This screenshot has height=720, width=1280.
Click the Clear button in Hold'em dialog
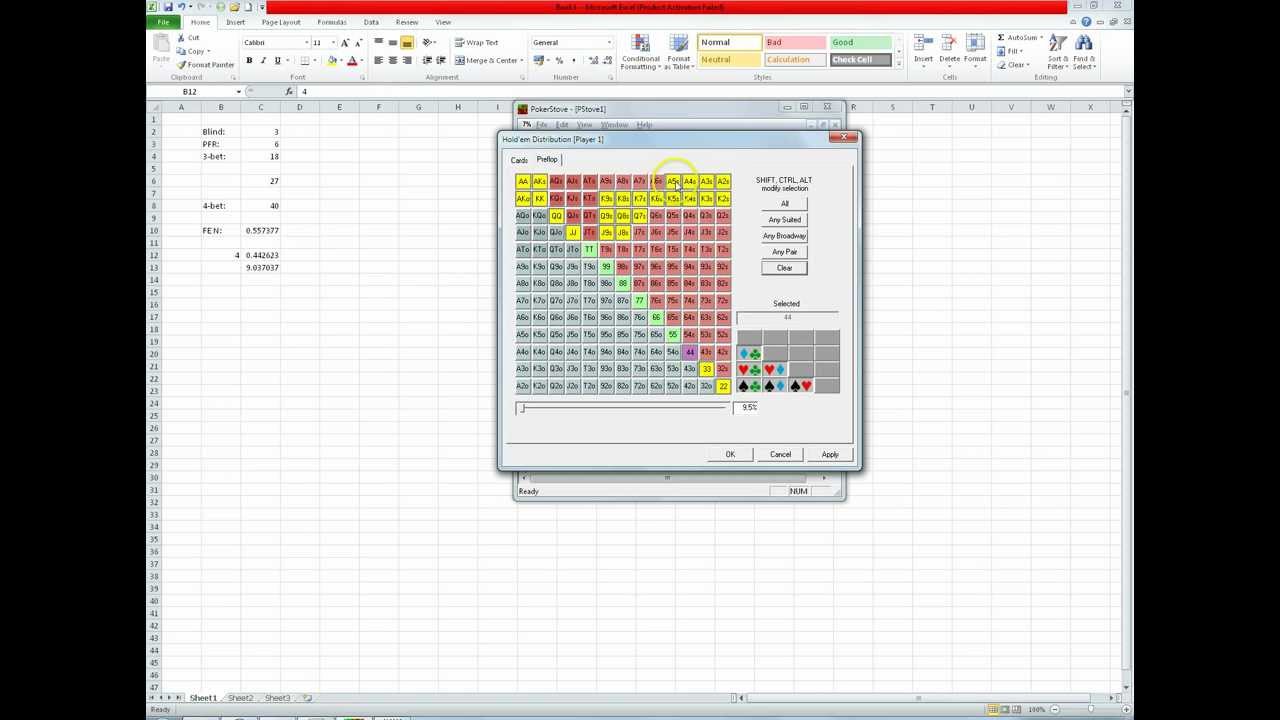[785, 268]
